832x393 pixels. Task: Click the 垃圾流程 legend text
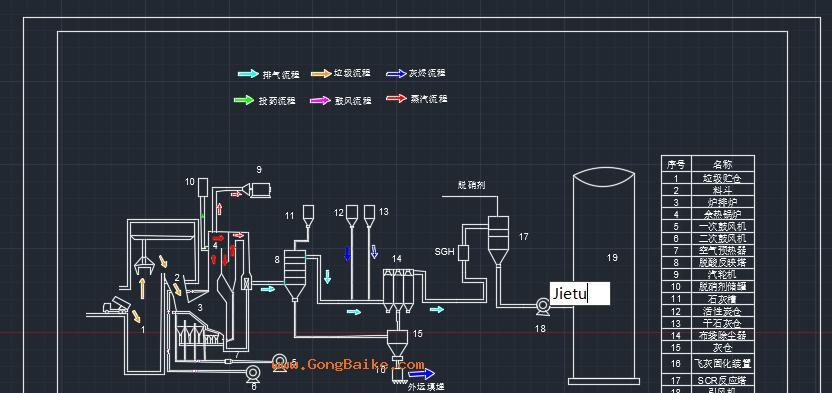[352, 73]
